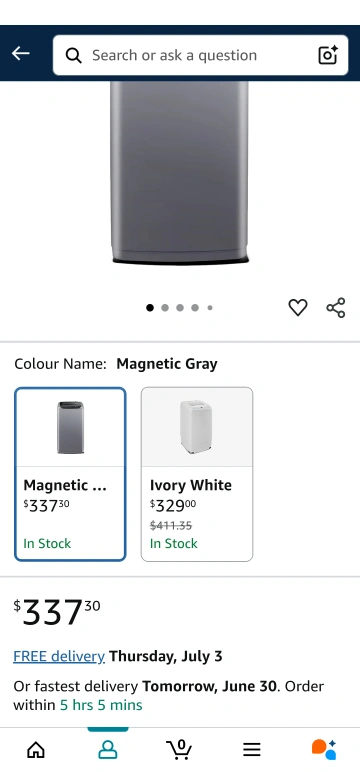Tap the back arrow icon
The width and height of the screenshot is (360, 772).
[x=21, y=54]
